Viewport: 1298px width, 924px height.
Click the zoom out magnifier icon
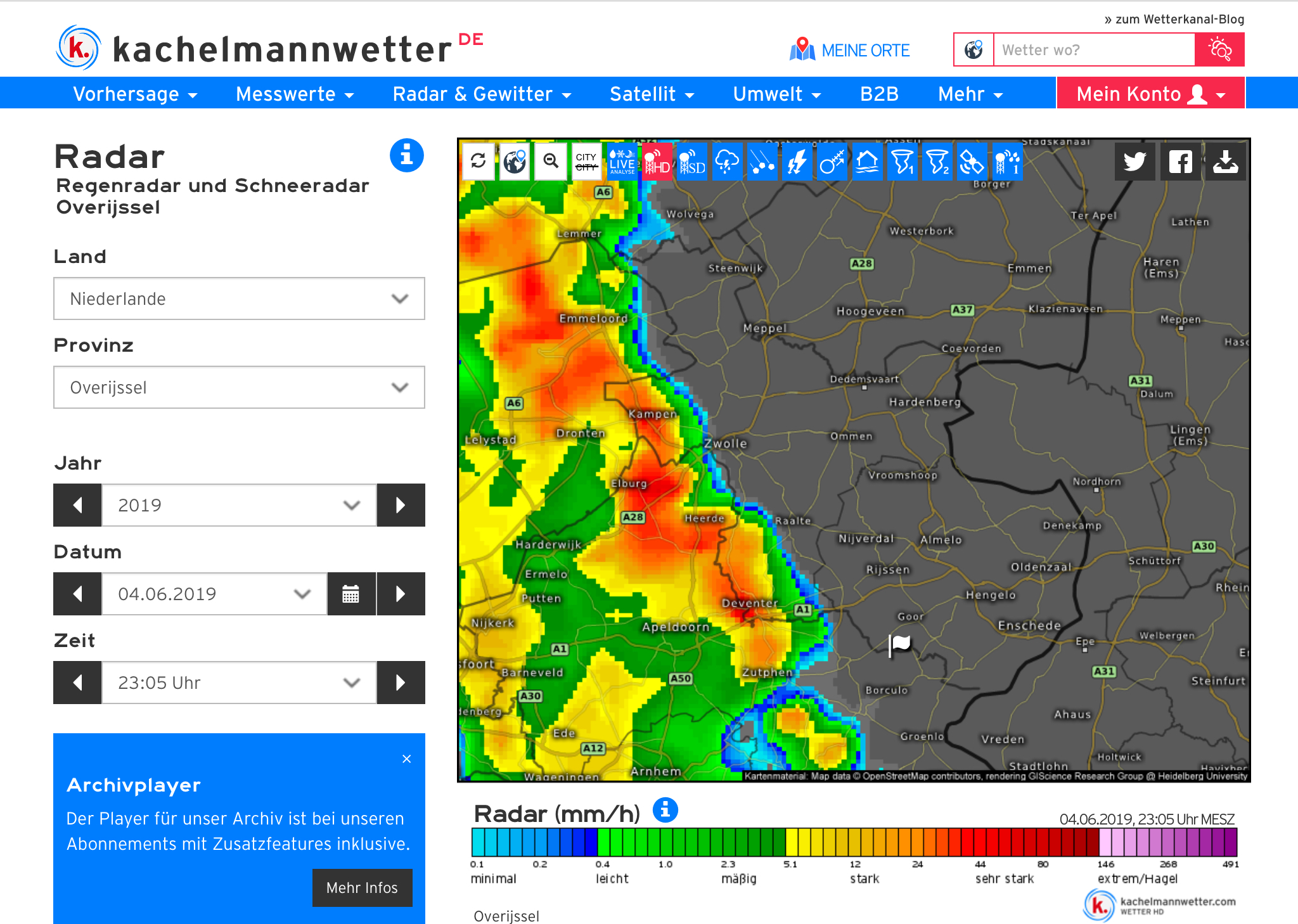click(551, 162)
